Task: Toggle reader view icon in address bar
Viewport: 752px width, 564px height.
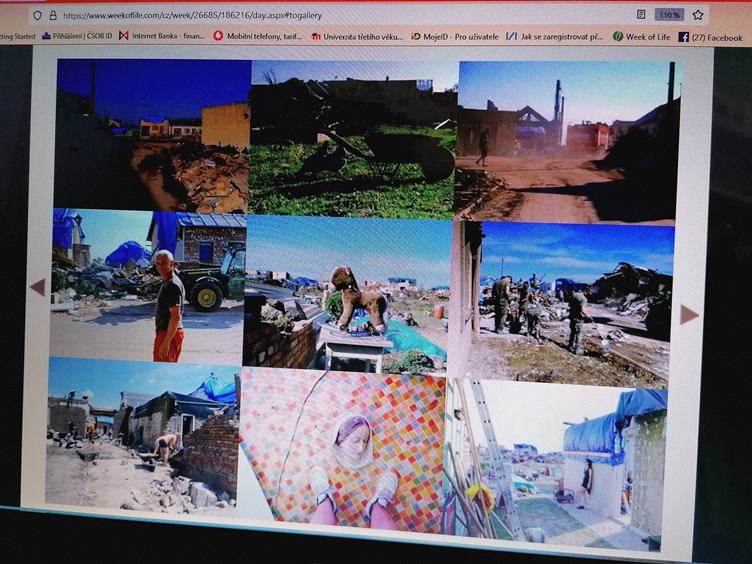Action: click(641, 14)
